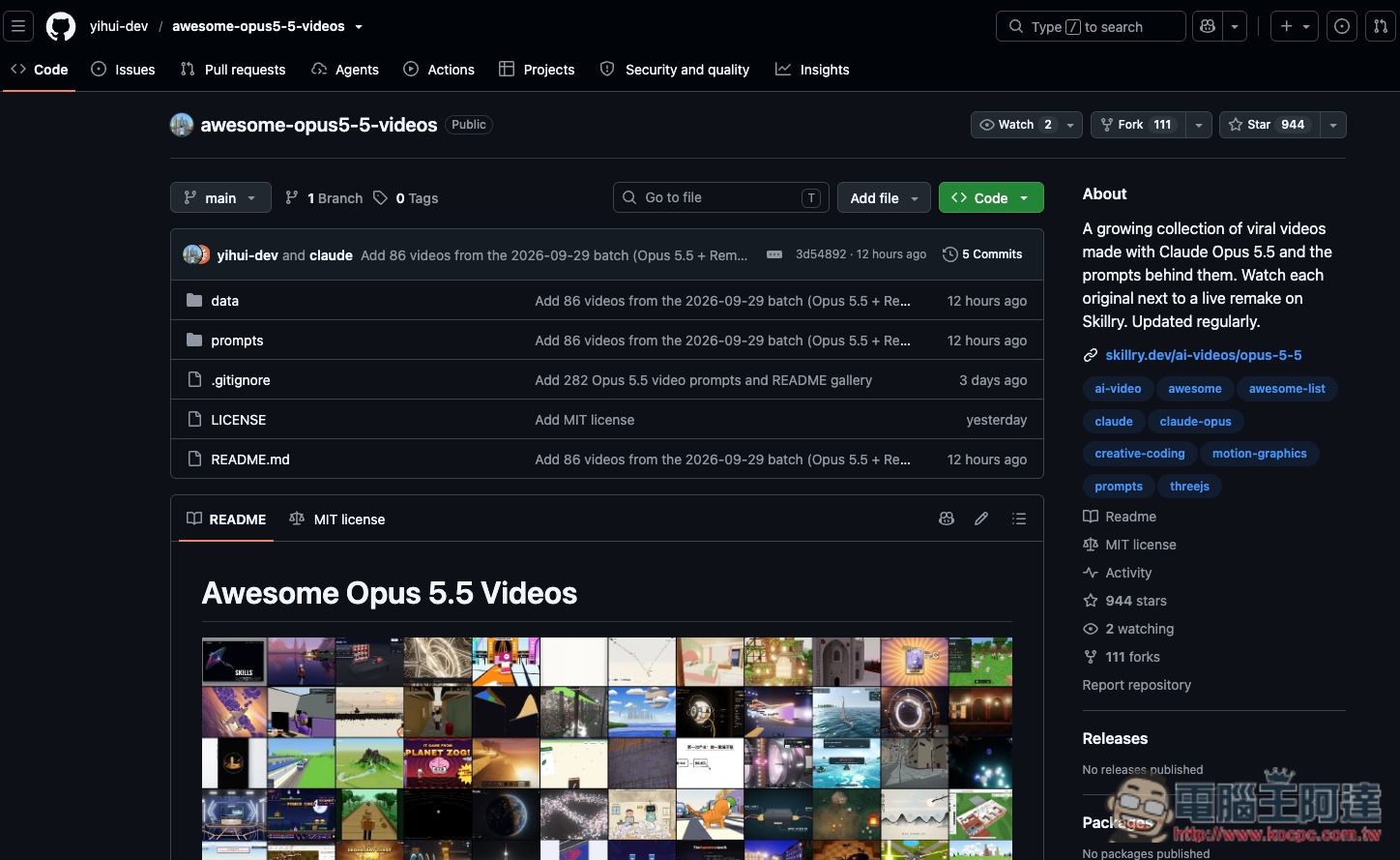Click the history clock icon beside 5 Commits
The width and height of the screenshot is (1400, 860).
pyautogui.click(x=950, y=254)
